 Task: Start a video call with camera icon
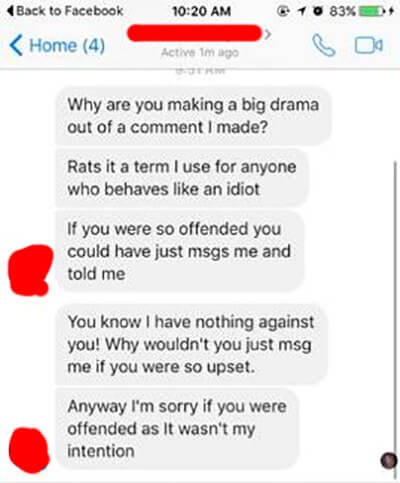[x=369, y=46]
